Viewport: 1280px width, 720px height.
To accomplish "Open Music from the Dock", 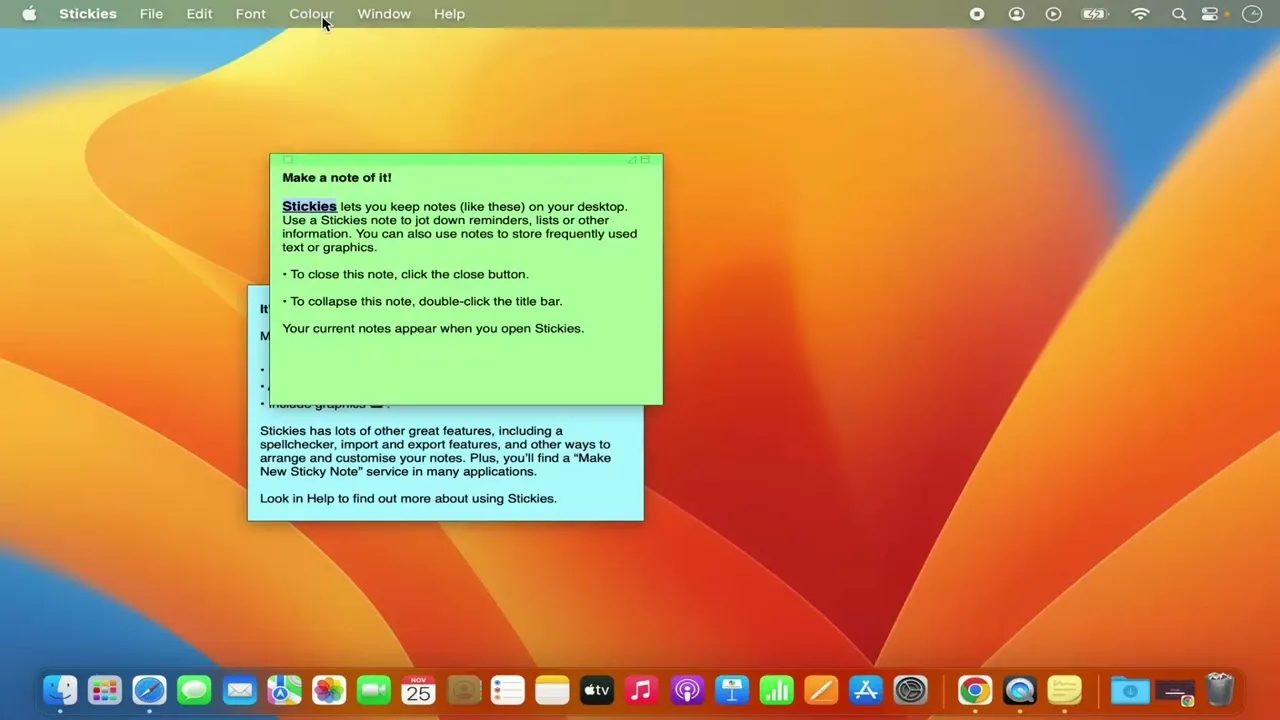I will pyautogui.click(x=642, y=690).
